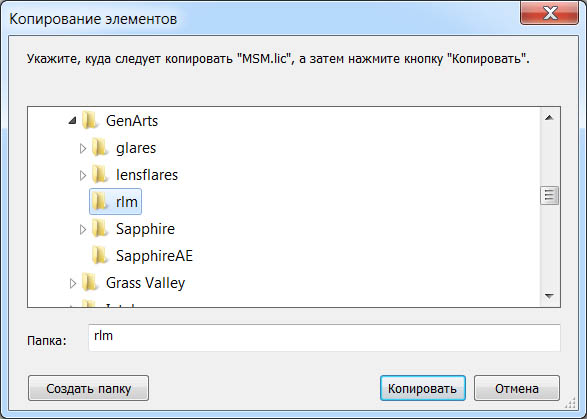Click the rlm folder icon
Image resolution: width=587 pixels, height=419 pixels.
[100, 201]
